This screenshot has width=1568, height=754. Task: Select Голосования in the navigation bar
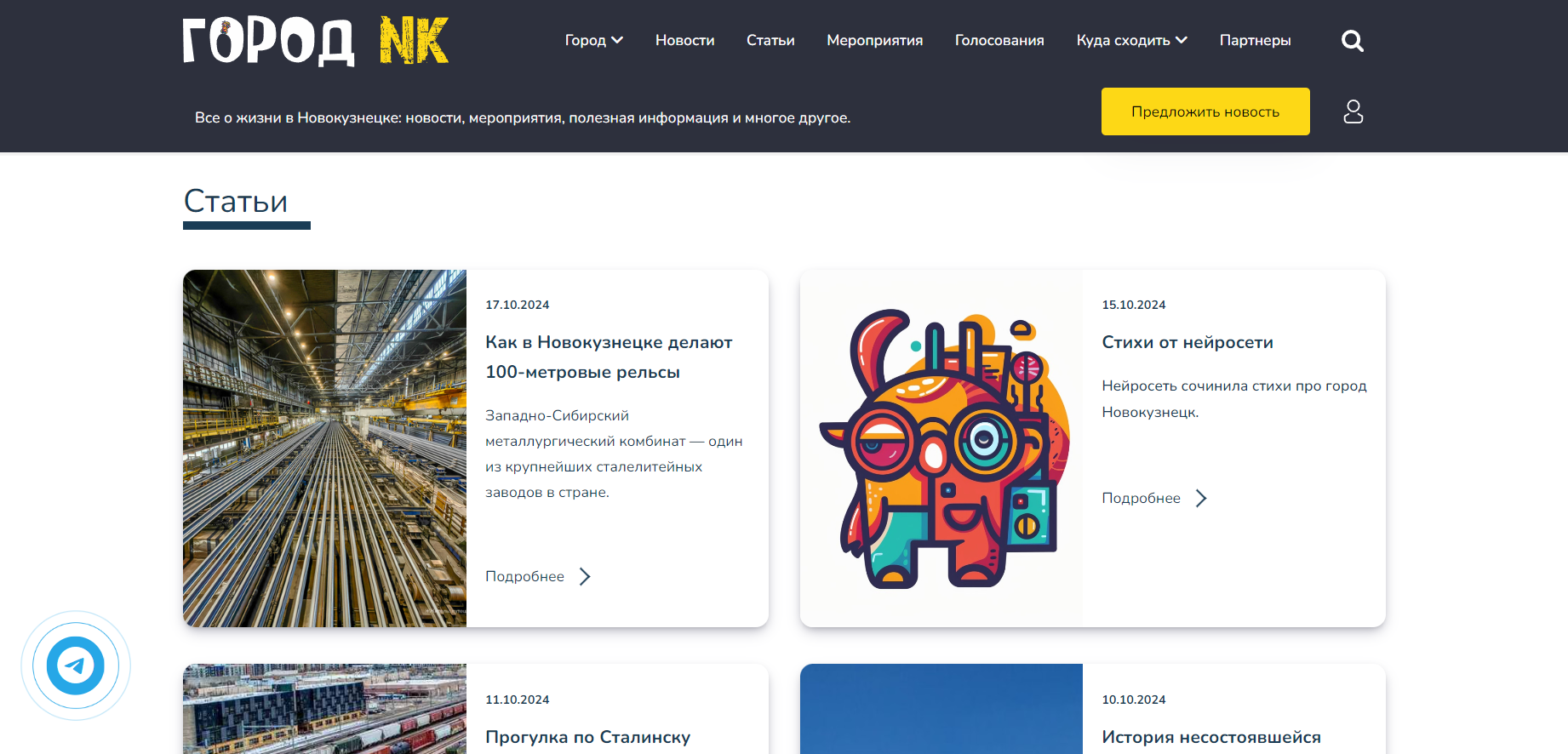coord(999,40)
